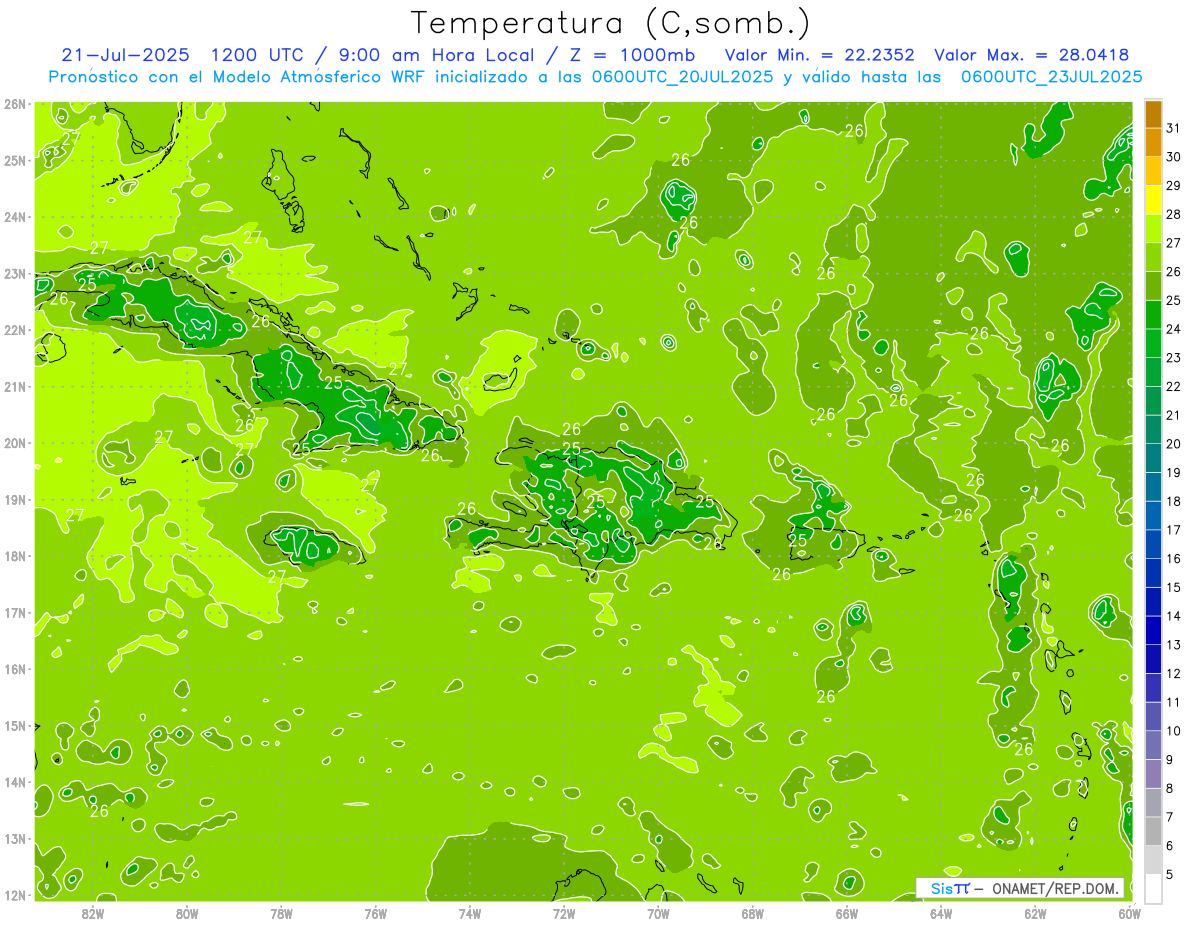The height and width of the screenshot is (927, 1200).
Task: Click the latitude axis label "23N"
Action: (14, 274)
